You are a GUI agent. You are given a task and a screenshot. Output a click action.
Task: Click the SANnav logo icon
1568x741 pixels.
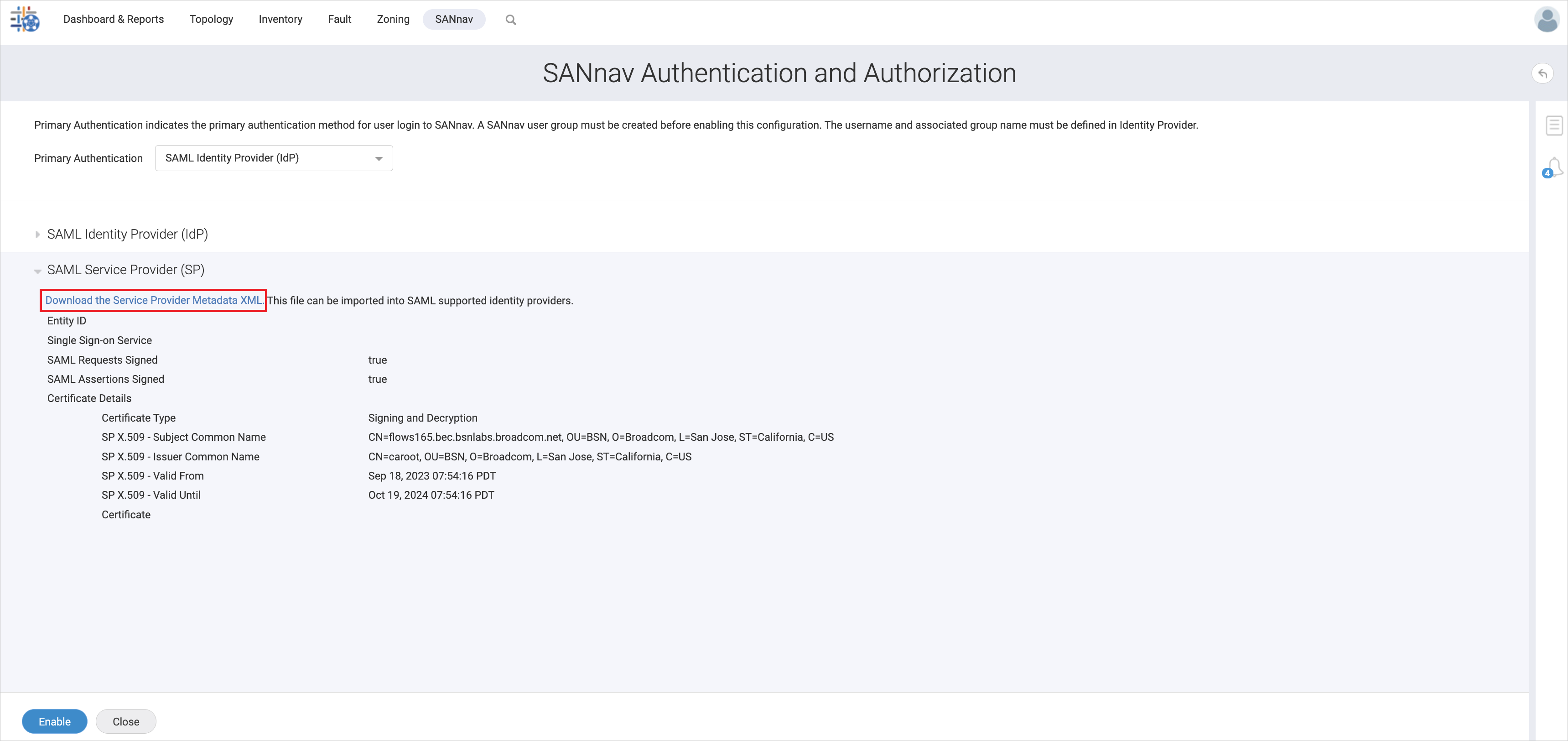(25, 20)
